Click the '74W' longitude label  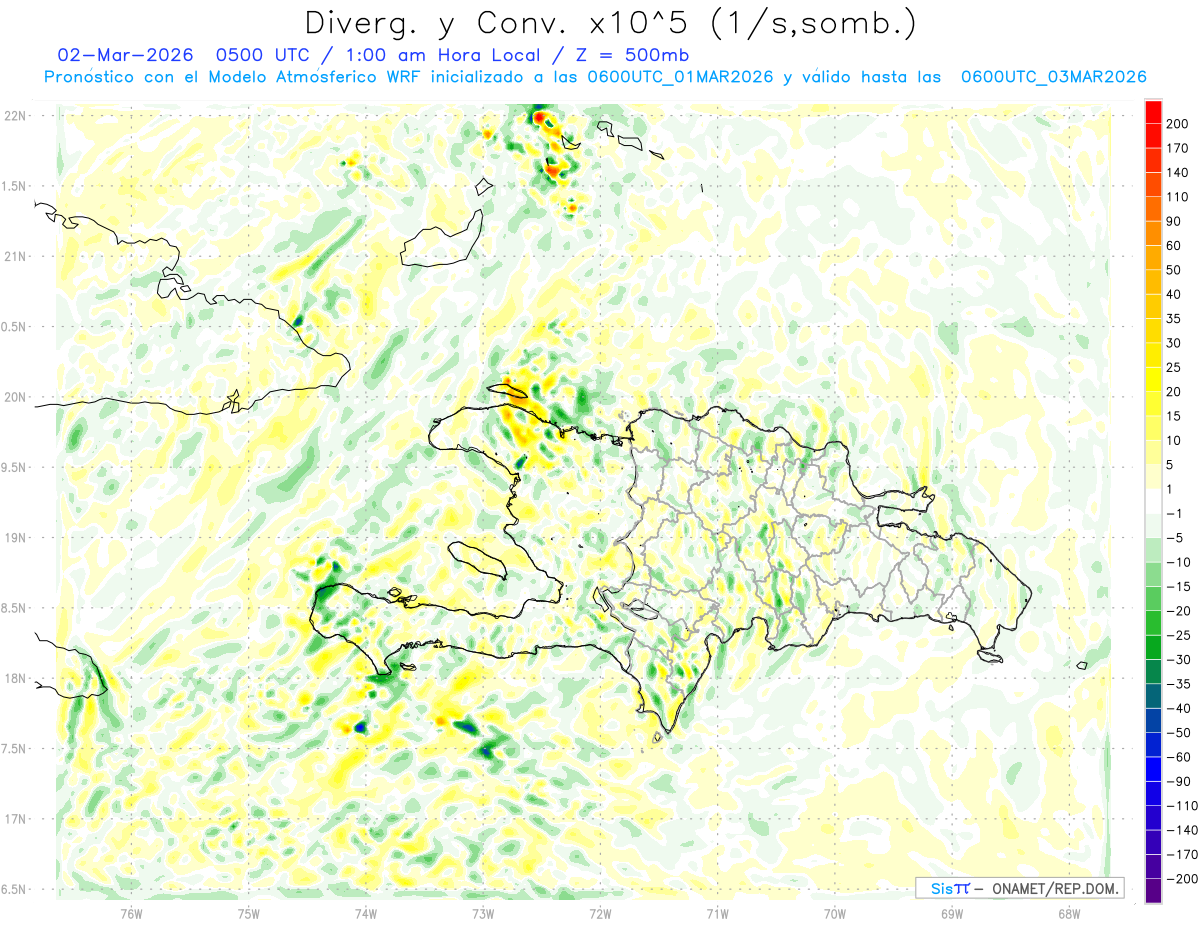[366, 912]
